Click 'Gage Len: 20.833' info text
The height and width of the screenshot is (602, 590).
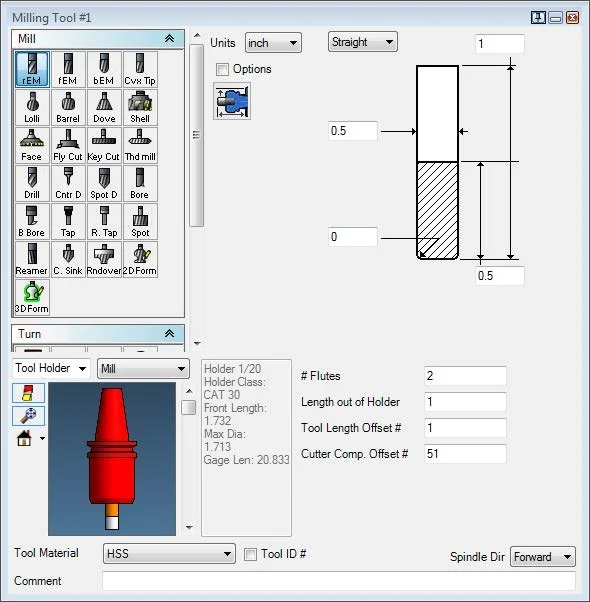coord(246,460)
